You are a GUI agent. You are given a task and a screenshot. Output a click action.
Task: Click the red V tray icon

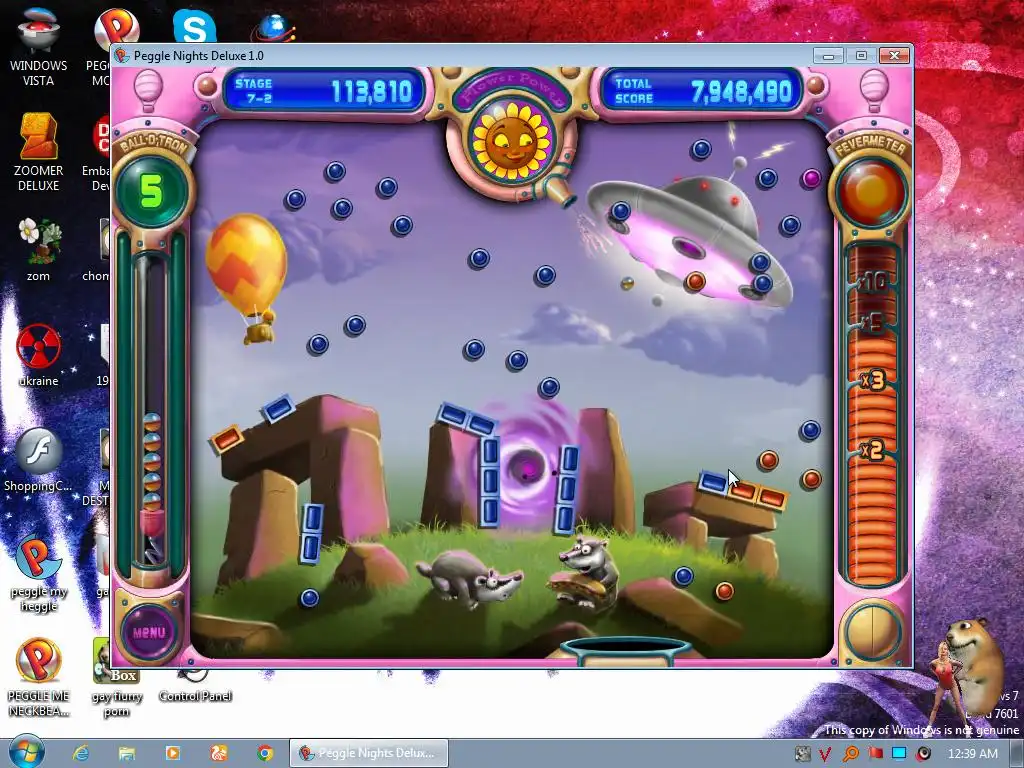tap(825, 754)
